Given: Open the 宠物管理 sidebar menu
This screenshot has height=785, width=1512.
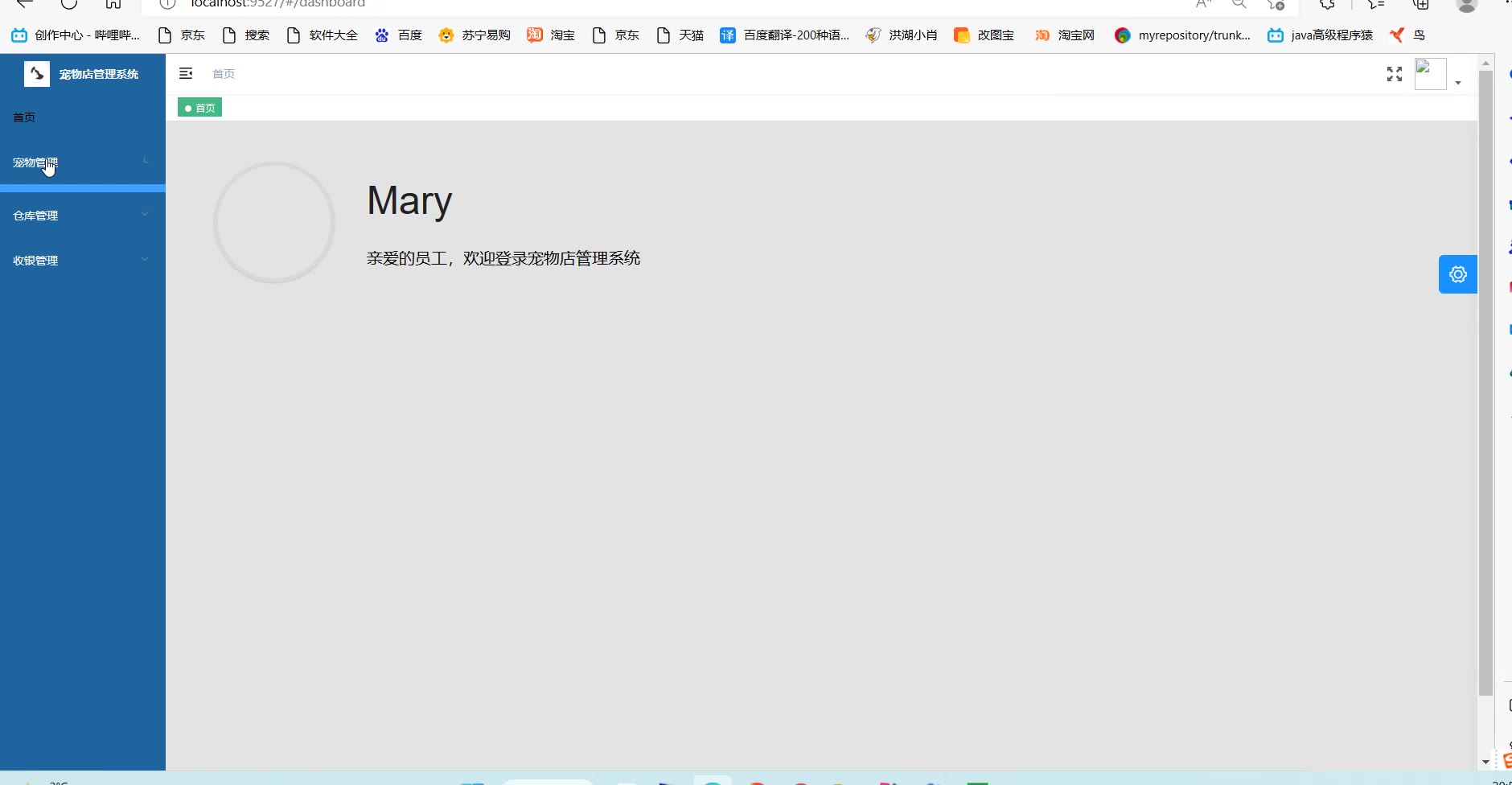Looking at the screenshot, I should 83,162.
